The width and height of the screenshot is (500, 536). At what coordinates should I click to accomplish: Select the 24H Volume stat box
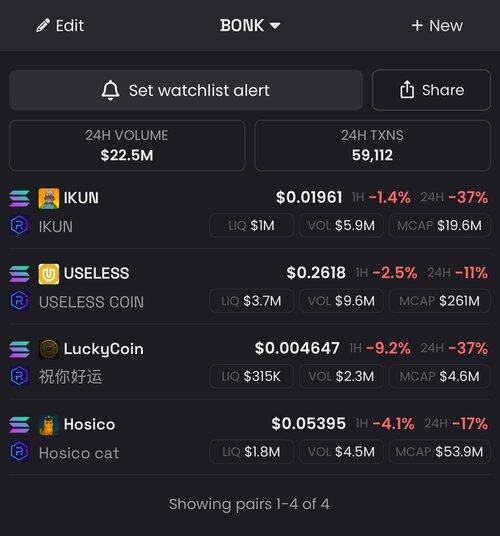(127, 145)
